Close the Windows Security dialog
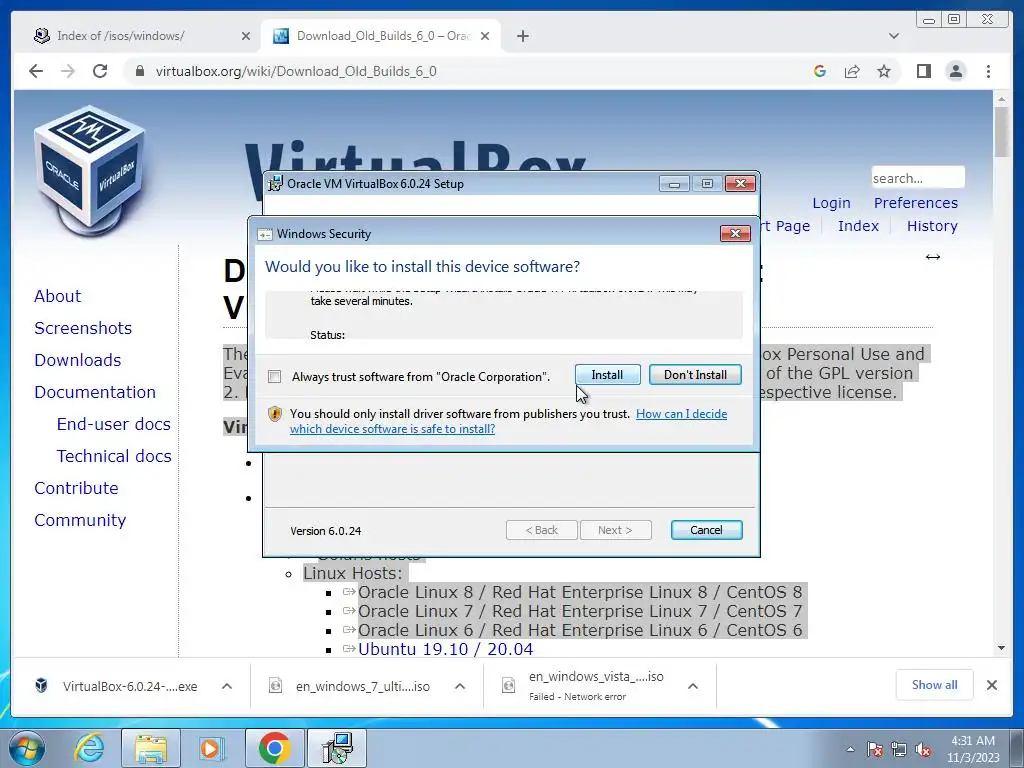Image resolution: width=1024 pixels, height=768 pixels. [x=735, y=233]
